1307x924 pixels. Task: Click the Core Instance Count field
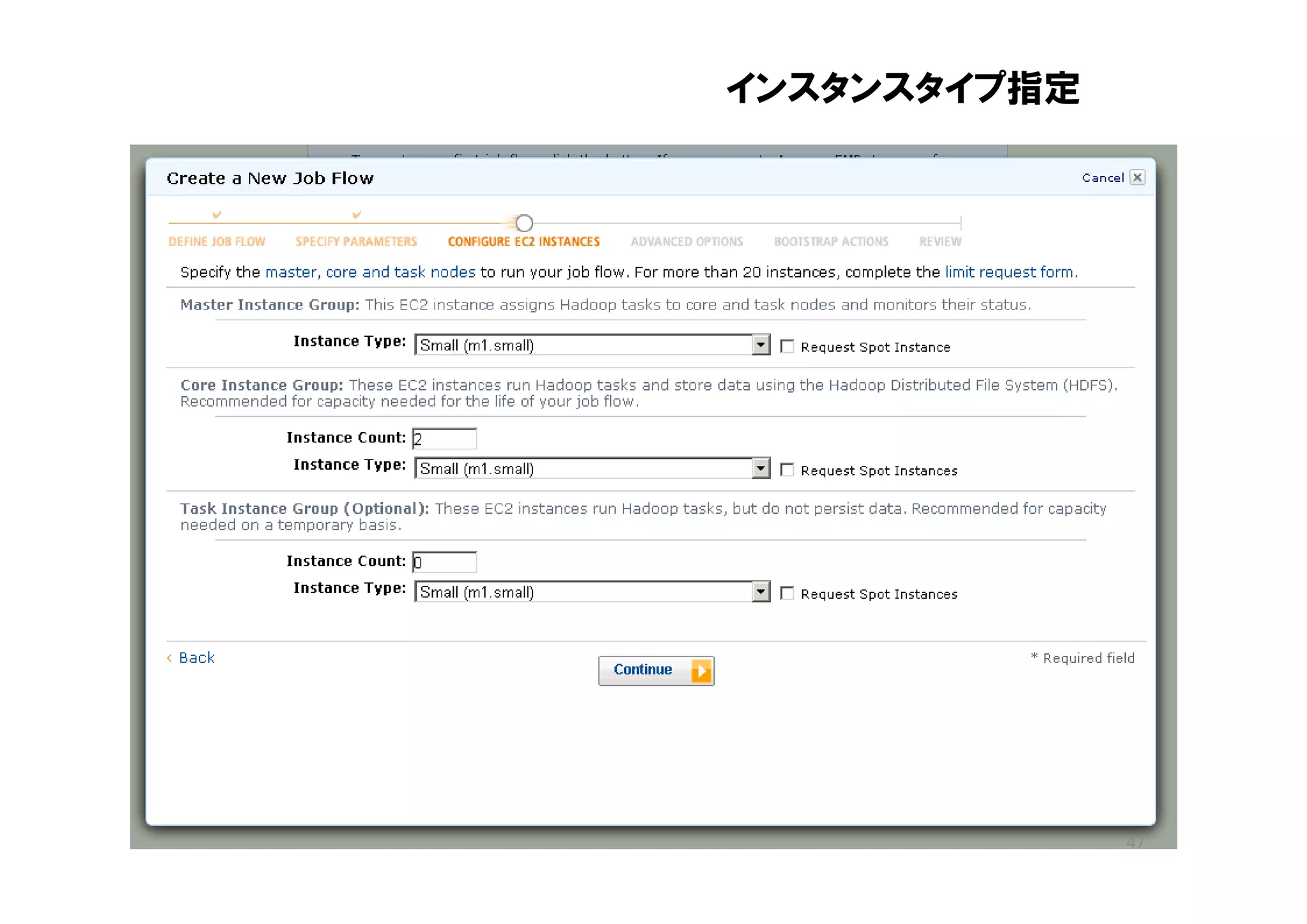[x=445, y=439]
